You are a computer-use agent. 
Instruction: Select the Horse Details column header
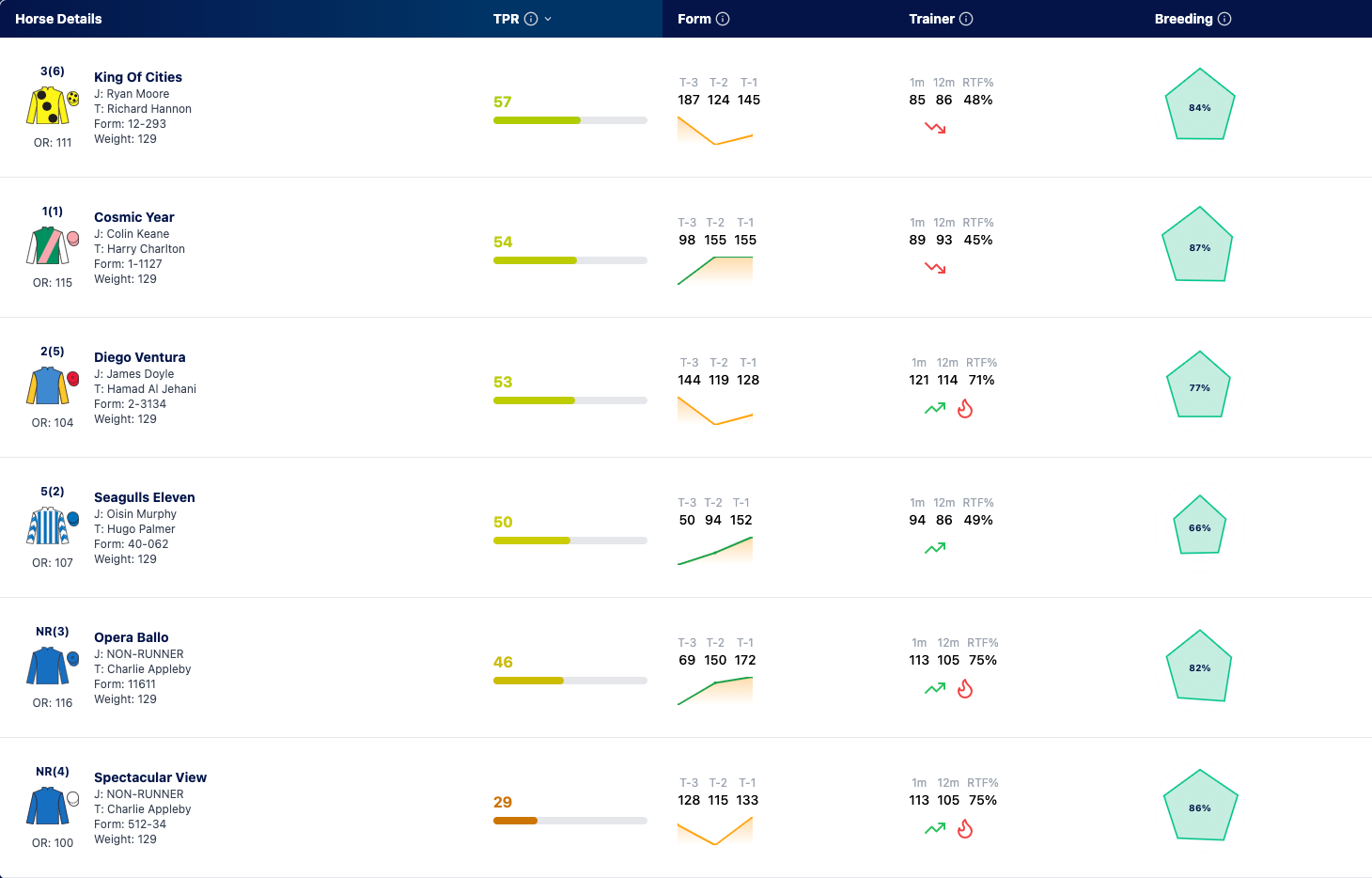click(x=58, y=19)
